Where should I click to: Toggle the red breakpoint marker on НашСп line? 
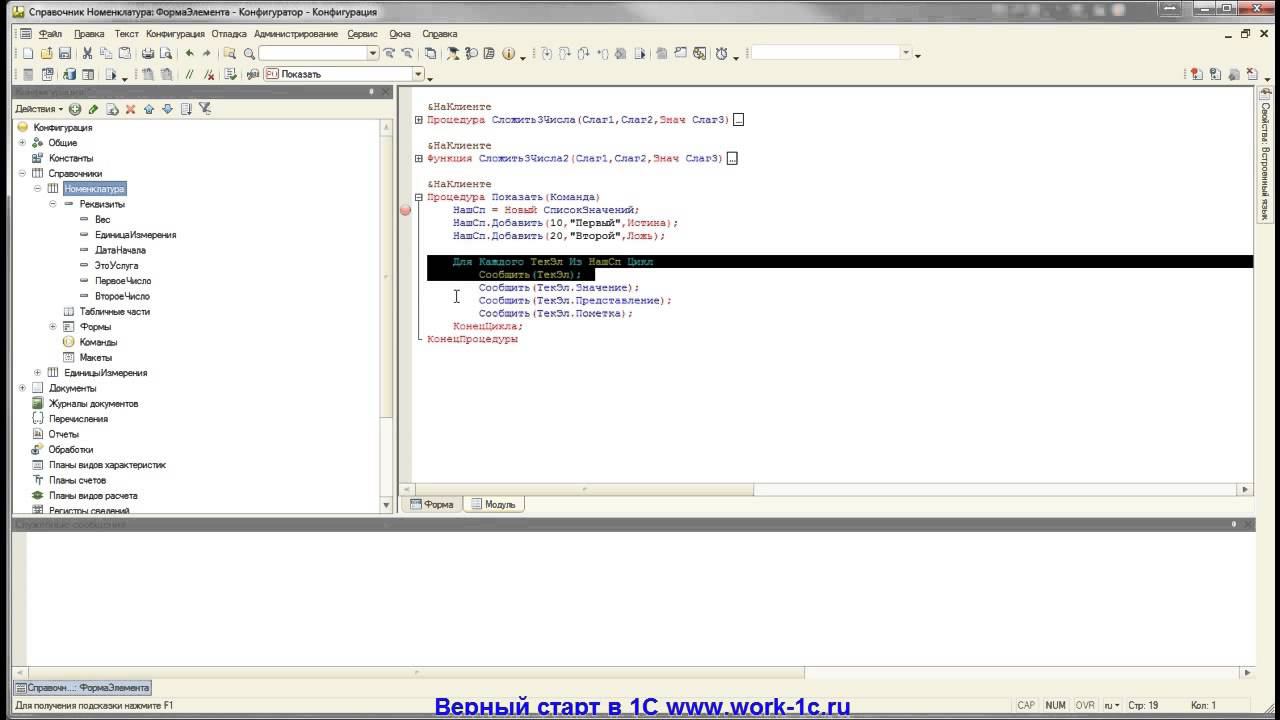(405, 210)
